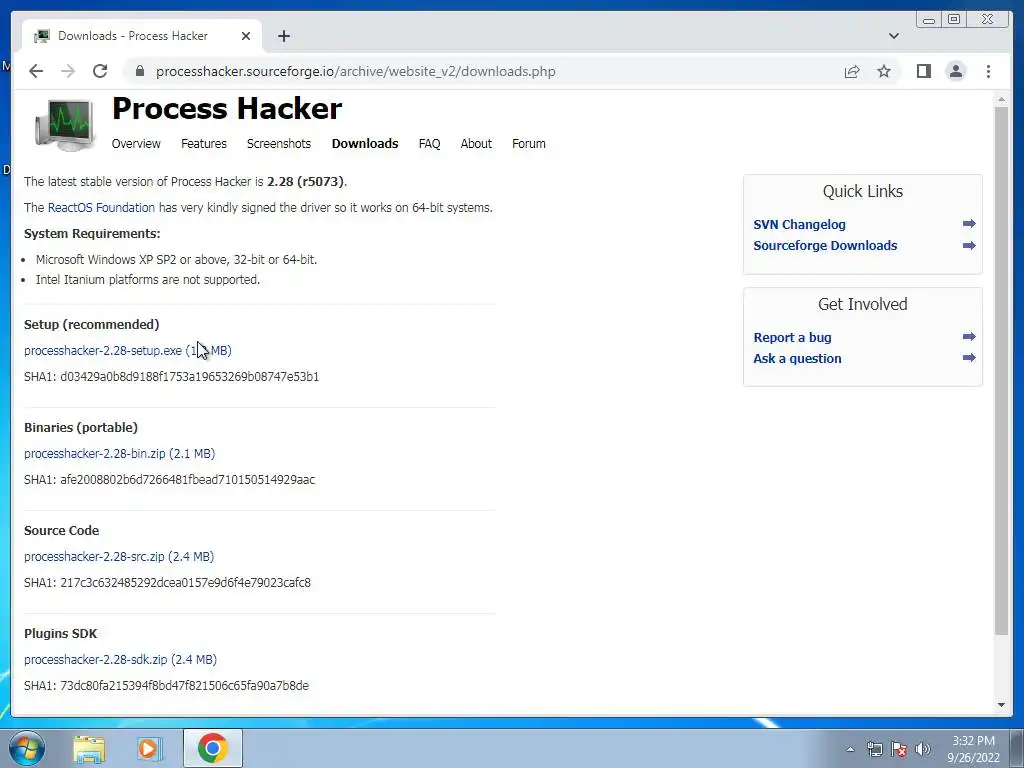Go to the Features page
This screenshot has height=768, width=1024.
click(x=204, y=144)
